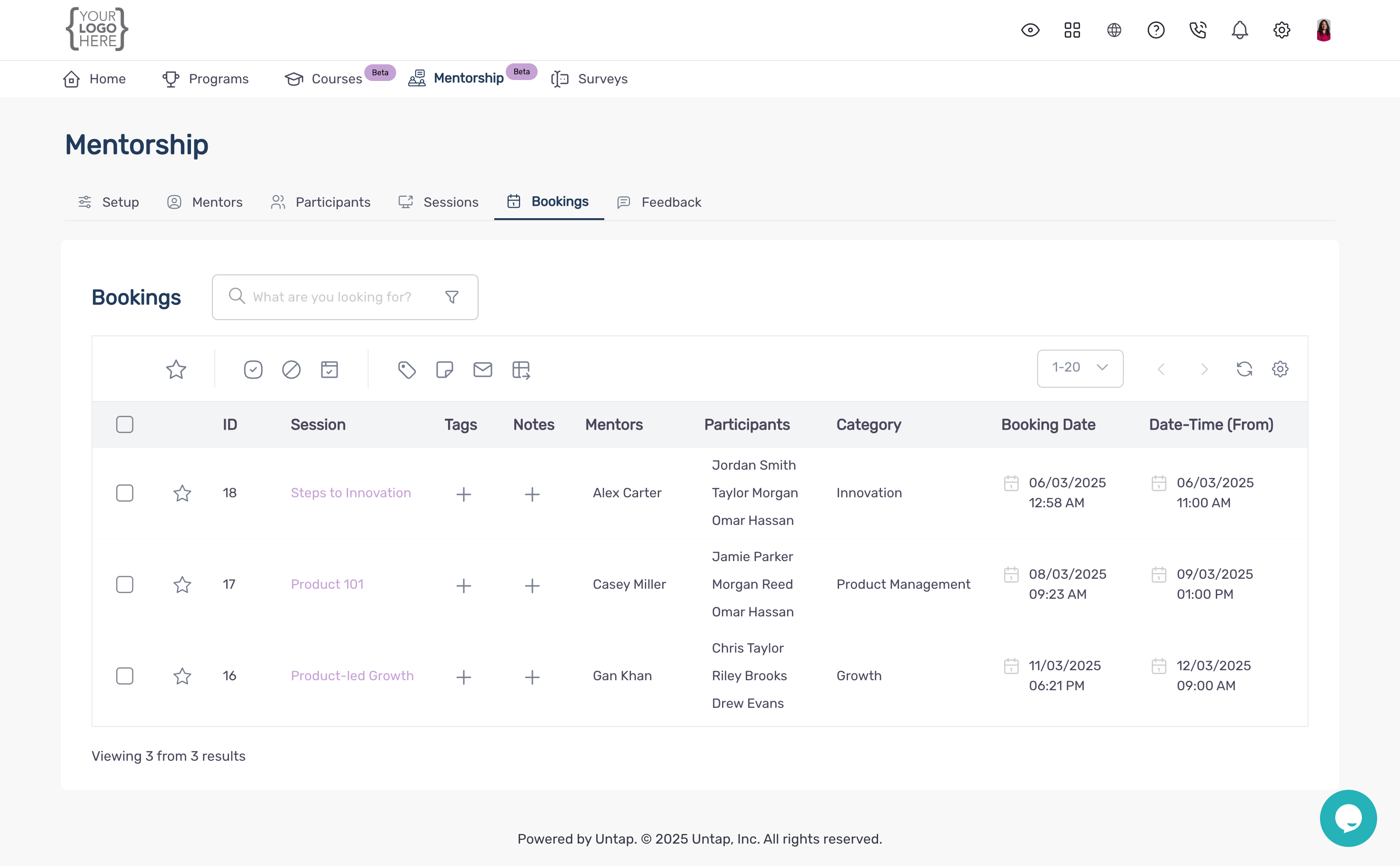This screenshot has width=1400, height=866.
Task: Refresh the bookings table
Action: click(x=1243, y=369)
